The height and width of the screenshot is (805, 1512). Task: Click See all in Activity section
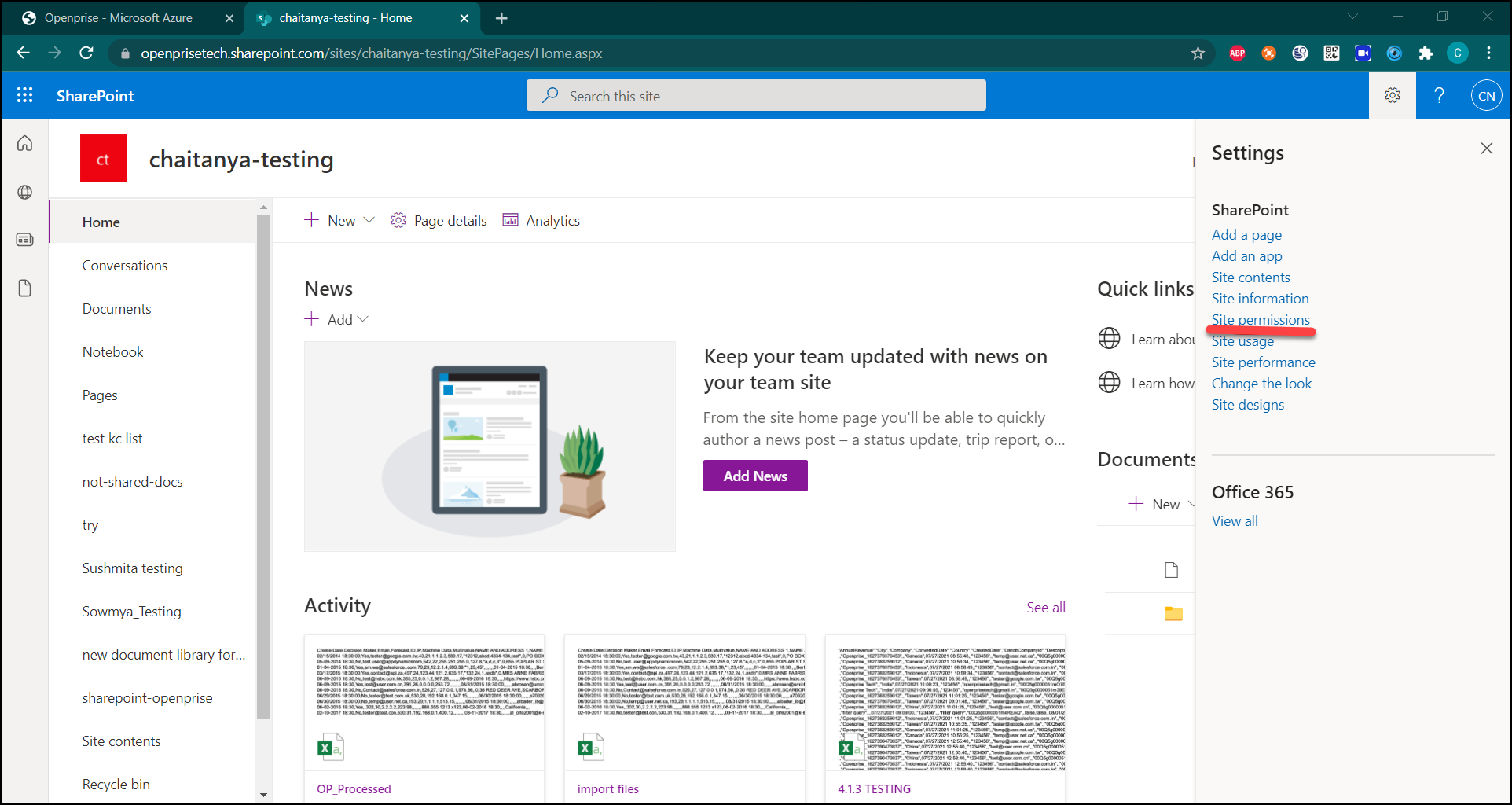(1046, 607)
